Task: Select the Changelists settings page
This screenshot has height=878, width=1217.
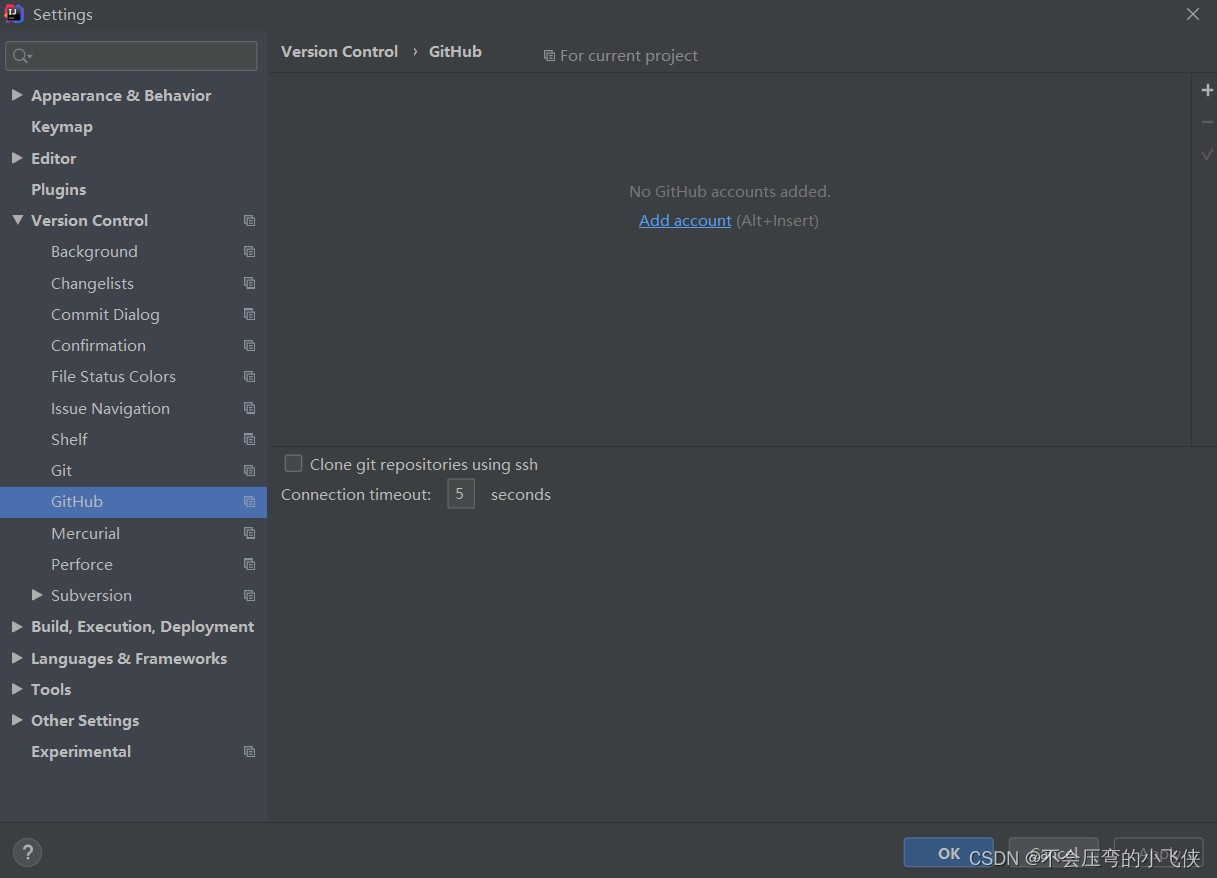Action: coord(92,283)
